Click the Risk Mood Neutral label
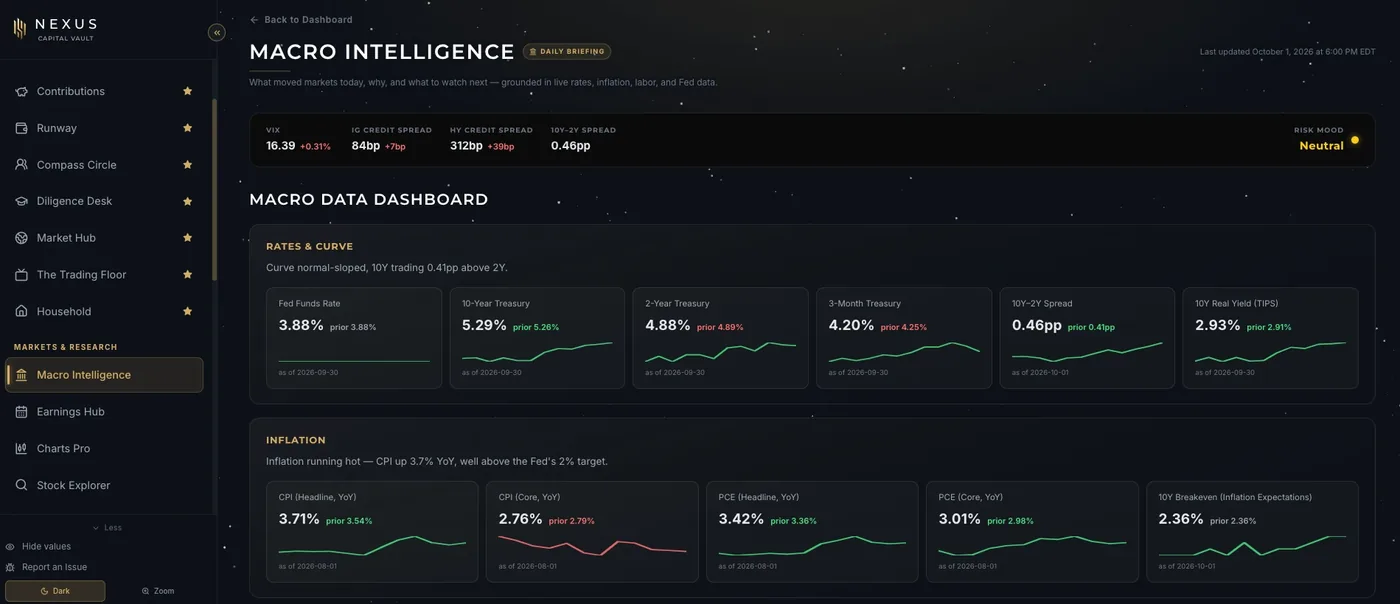This screenshot has height=604, width=1400. (1321, 146)
